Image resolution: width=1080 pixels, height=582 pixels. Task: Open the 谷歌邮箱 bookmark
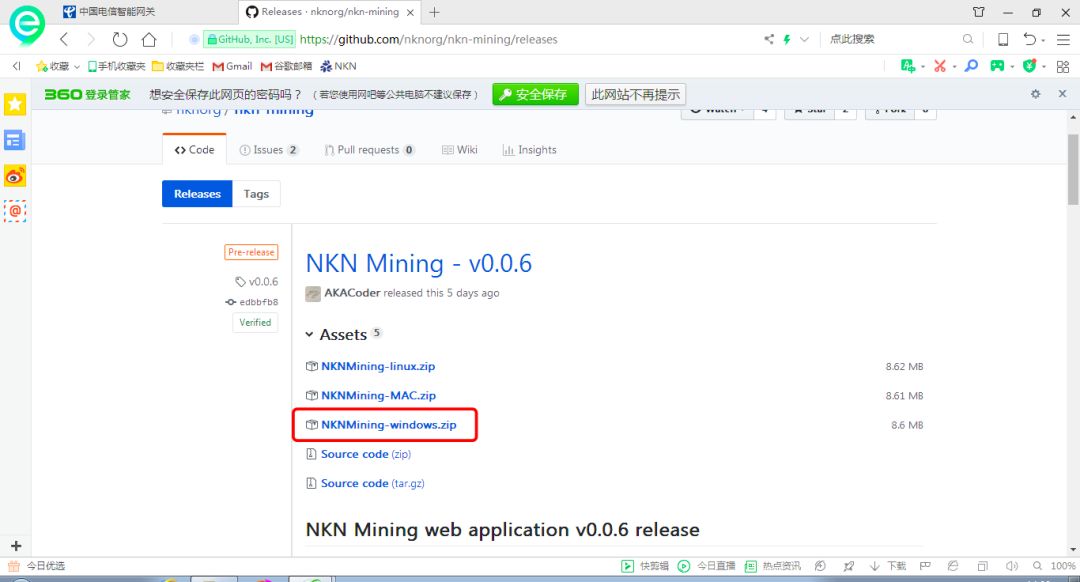[x=286, y=66]
